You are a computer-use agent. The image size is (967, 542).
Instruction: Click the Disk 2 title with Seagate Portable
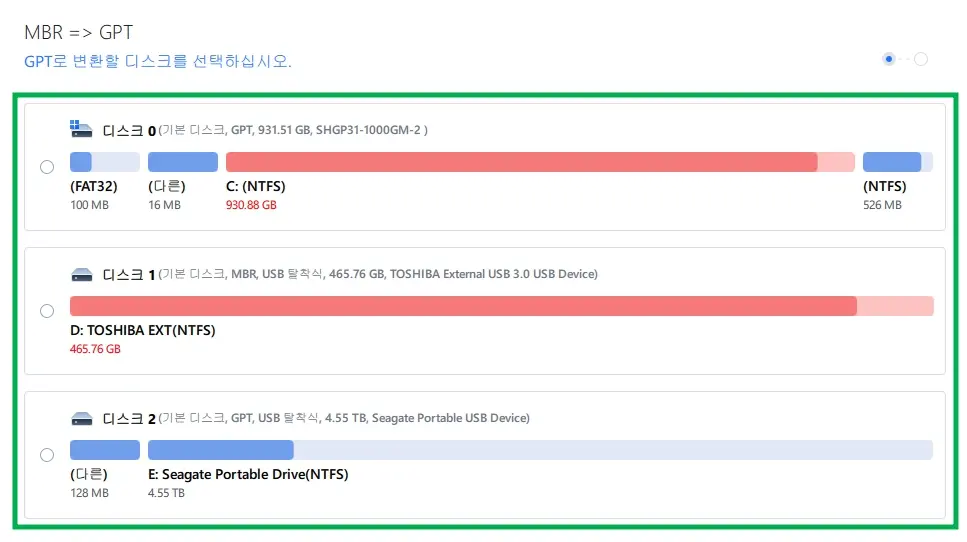tap(316, 418)
